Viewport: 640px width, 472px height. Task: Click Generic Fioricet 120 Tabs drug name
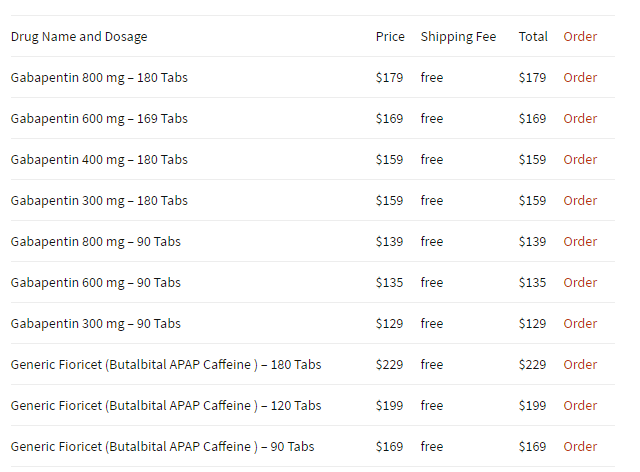(166, 405)
